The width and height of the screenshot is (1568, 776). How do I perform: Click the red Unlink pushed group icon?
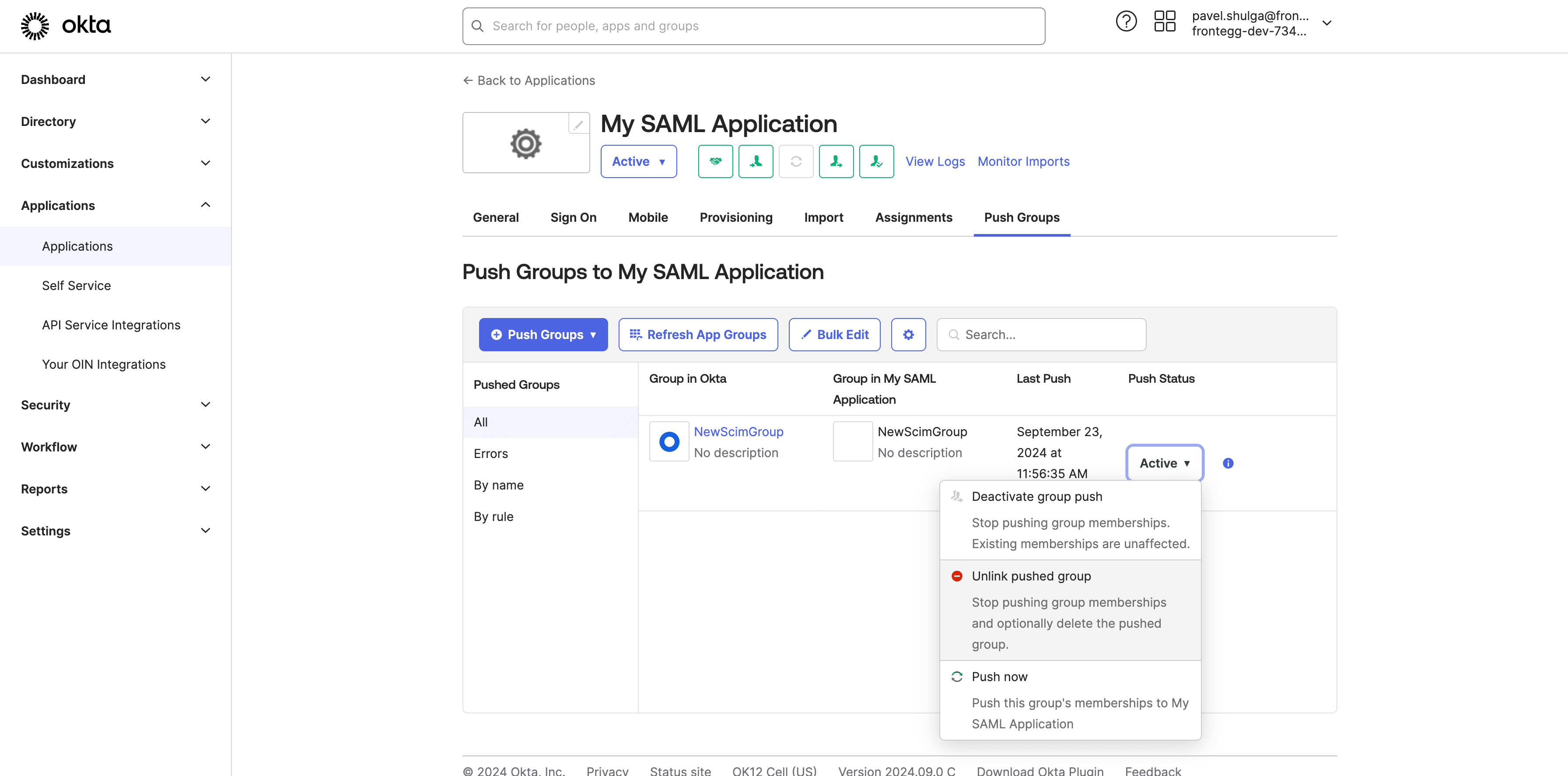[x=956, y=576]
